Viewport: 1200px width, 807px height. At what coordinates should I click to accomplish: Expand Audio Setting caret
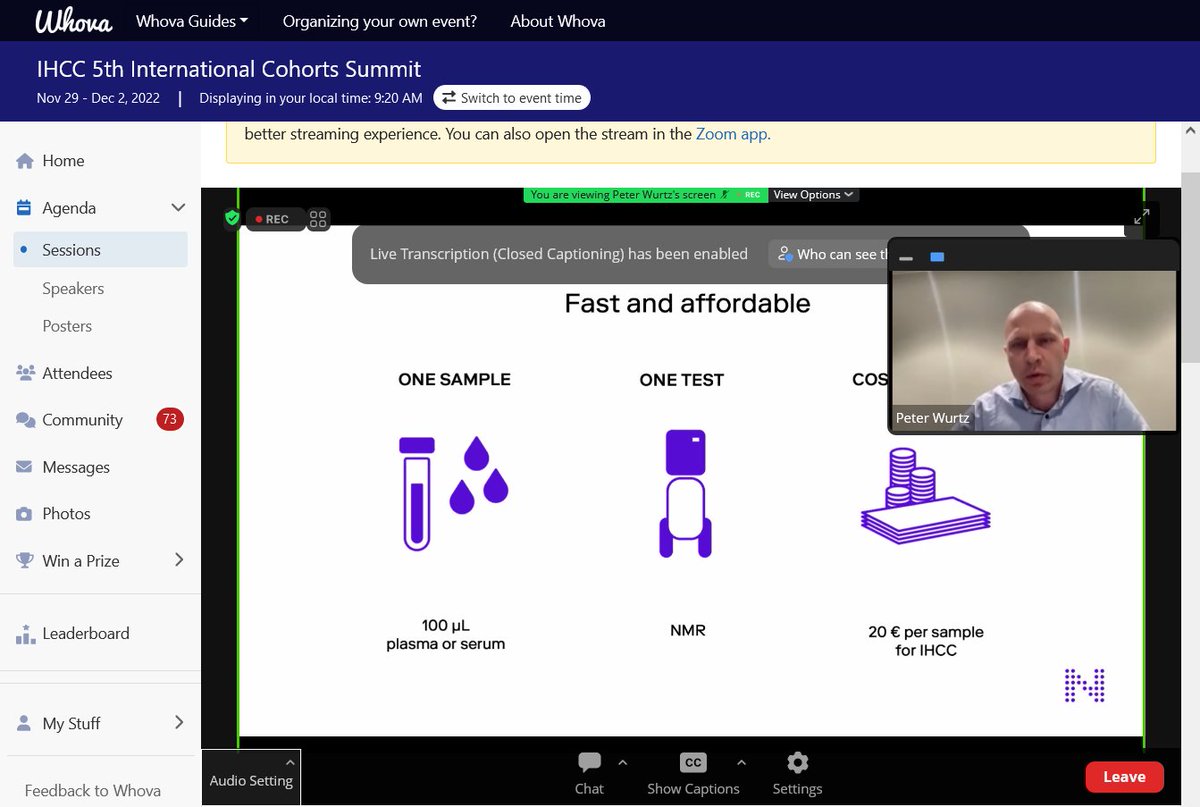pyautogui.click(x=290, y=762)
